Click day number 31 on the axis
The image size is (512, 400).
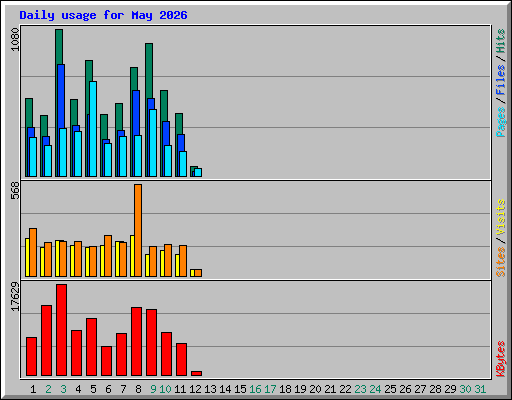(480, 389)
